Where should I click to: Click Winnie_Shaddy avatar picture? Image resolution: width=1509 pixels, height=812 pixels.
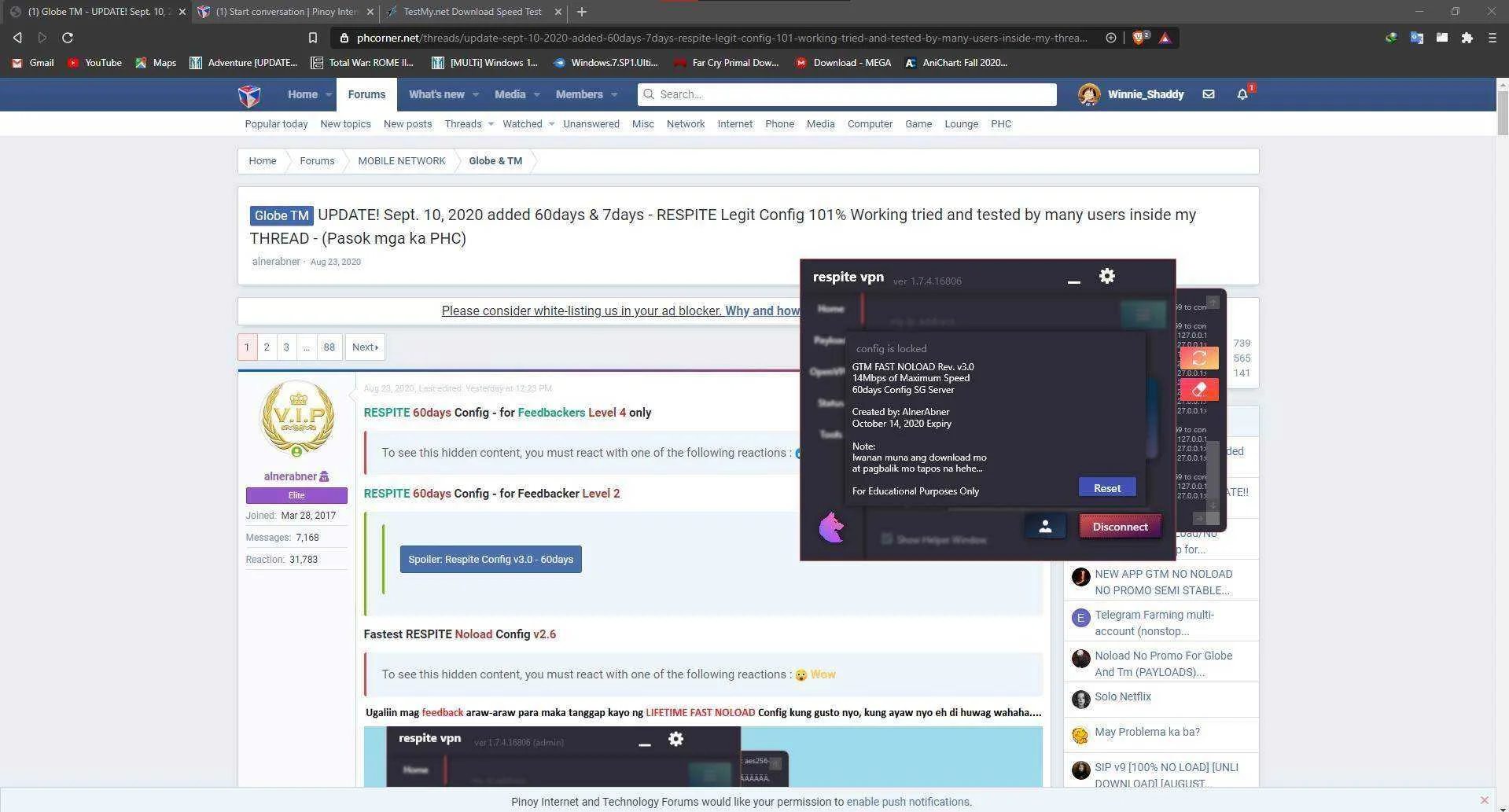pos(1089,94)
